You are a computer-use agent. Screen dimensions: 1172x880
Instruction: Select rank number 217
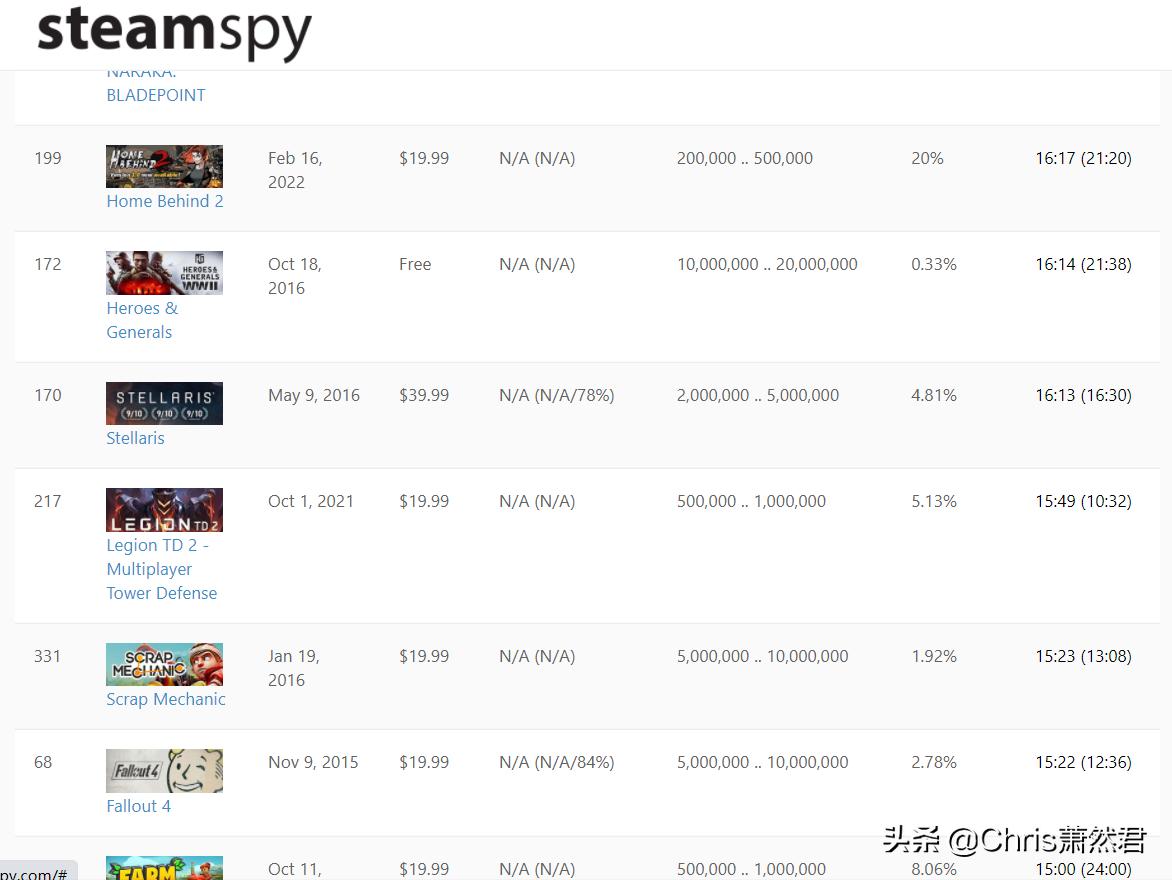tap(48, 502)
